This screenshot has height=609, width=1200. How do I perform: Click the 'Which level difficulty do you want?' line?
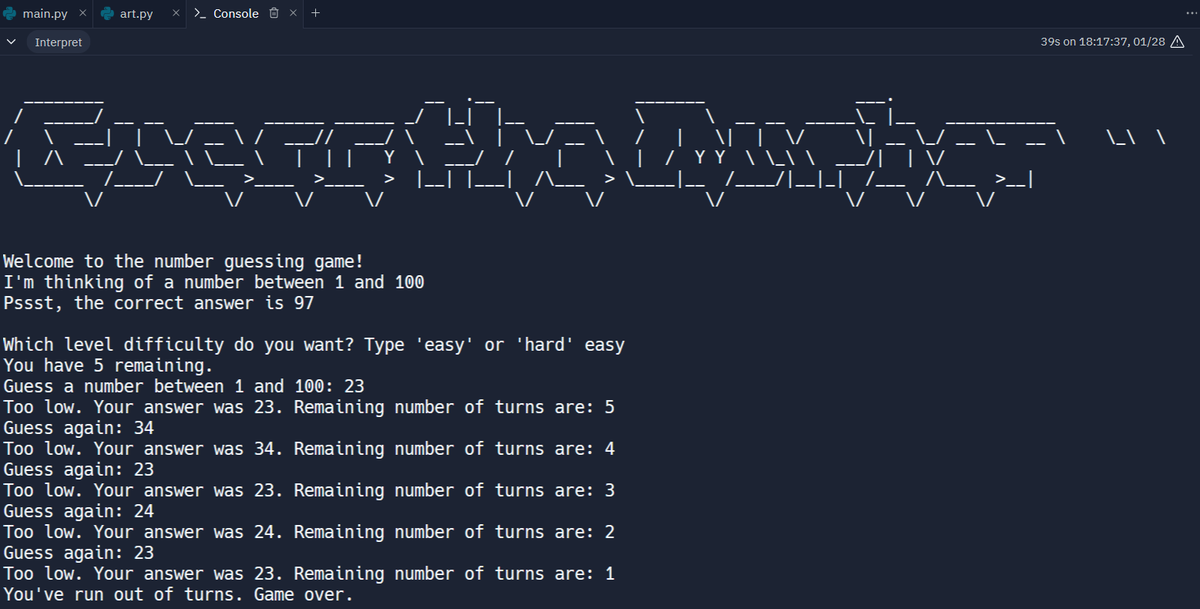coord(314,345)
